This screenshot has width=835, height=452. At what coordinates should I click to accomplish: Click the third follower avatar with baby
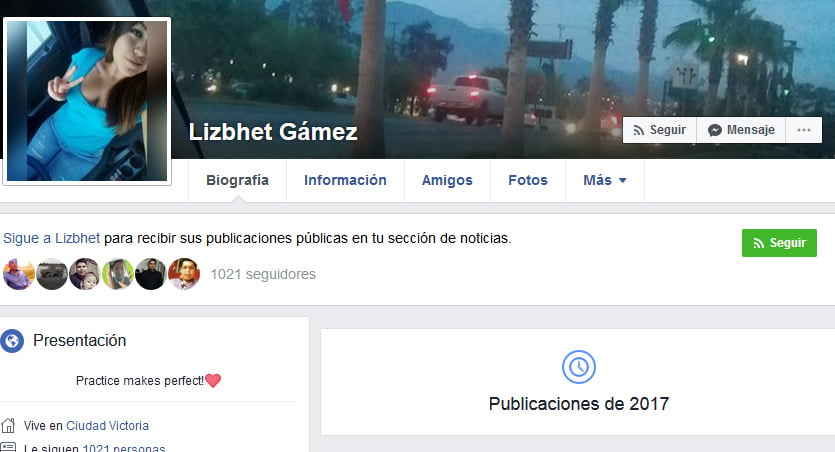pos(85,274)
